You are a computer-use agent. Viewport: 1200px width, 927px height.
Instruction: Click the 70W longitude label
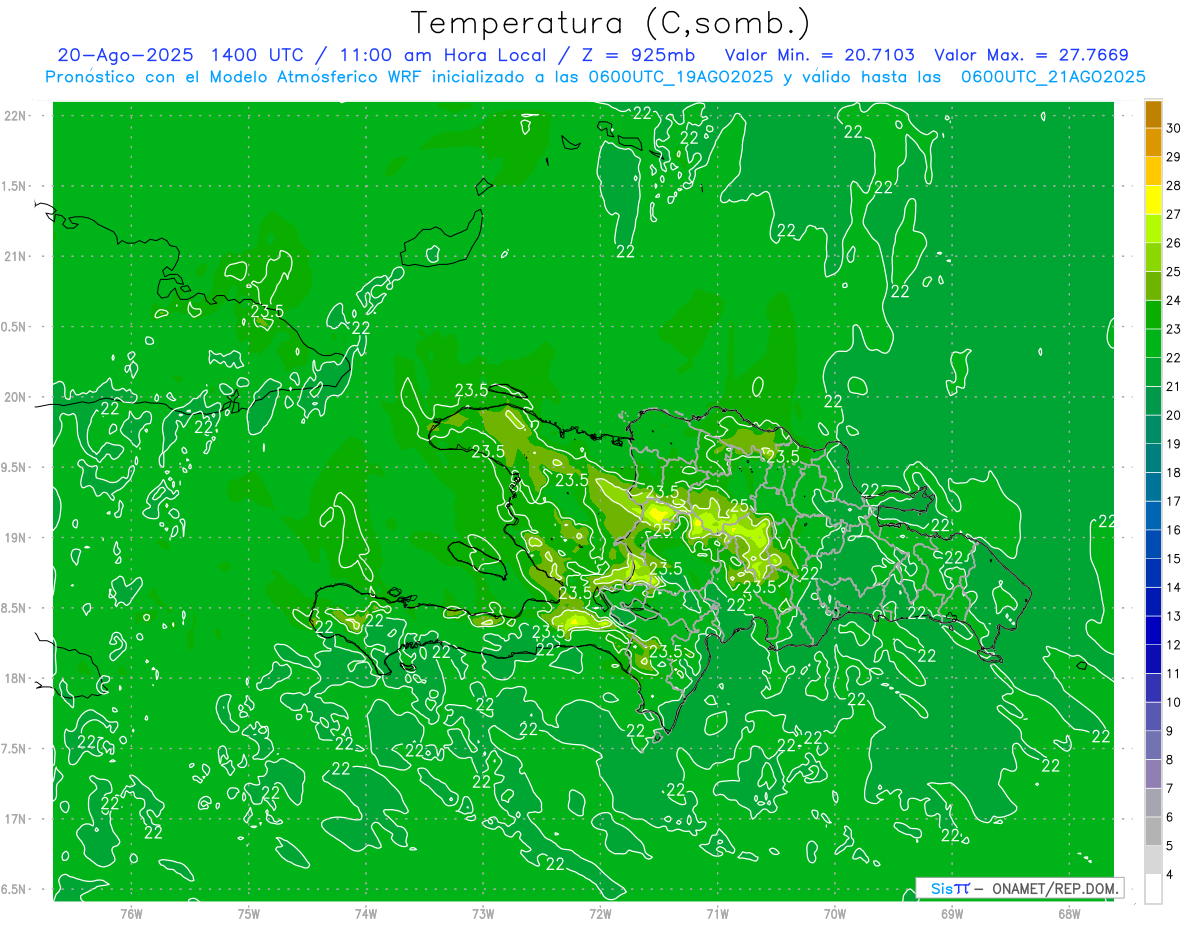[x=835, y=913]
